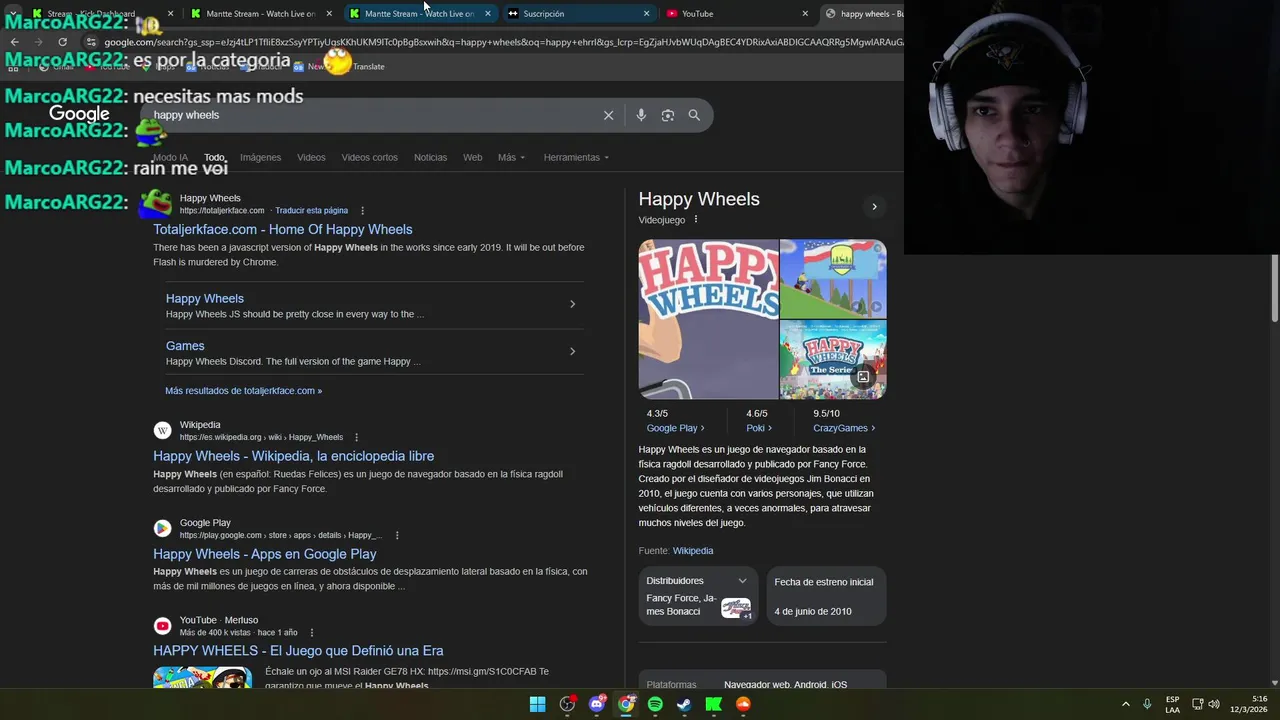Select the Imágenes search tab
The image size is (1280, 720).
[260, 157]
